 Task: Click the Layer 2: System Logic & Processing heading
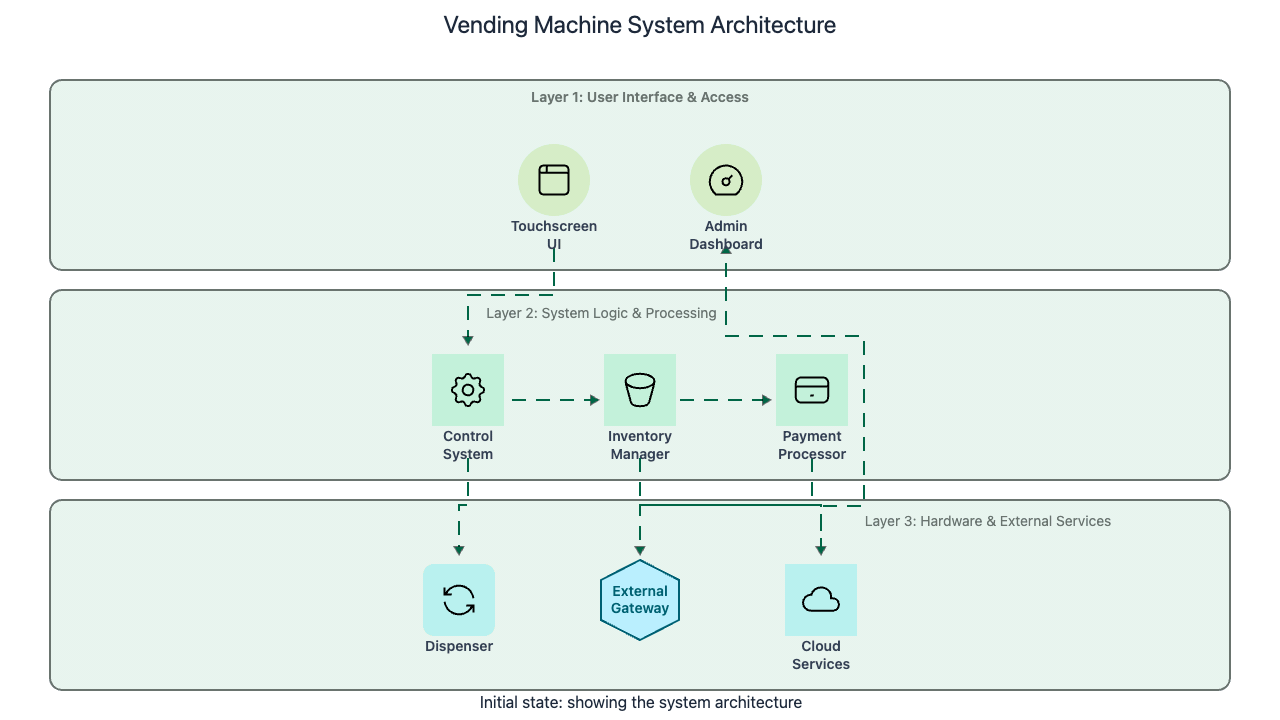(x=601, y=313)
